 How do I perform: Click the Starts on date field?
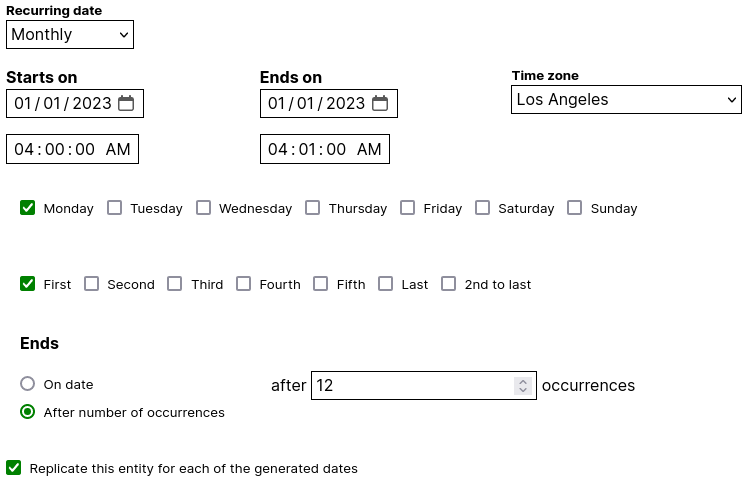coord(75,103)
